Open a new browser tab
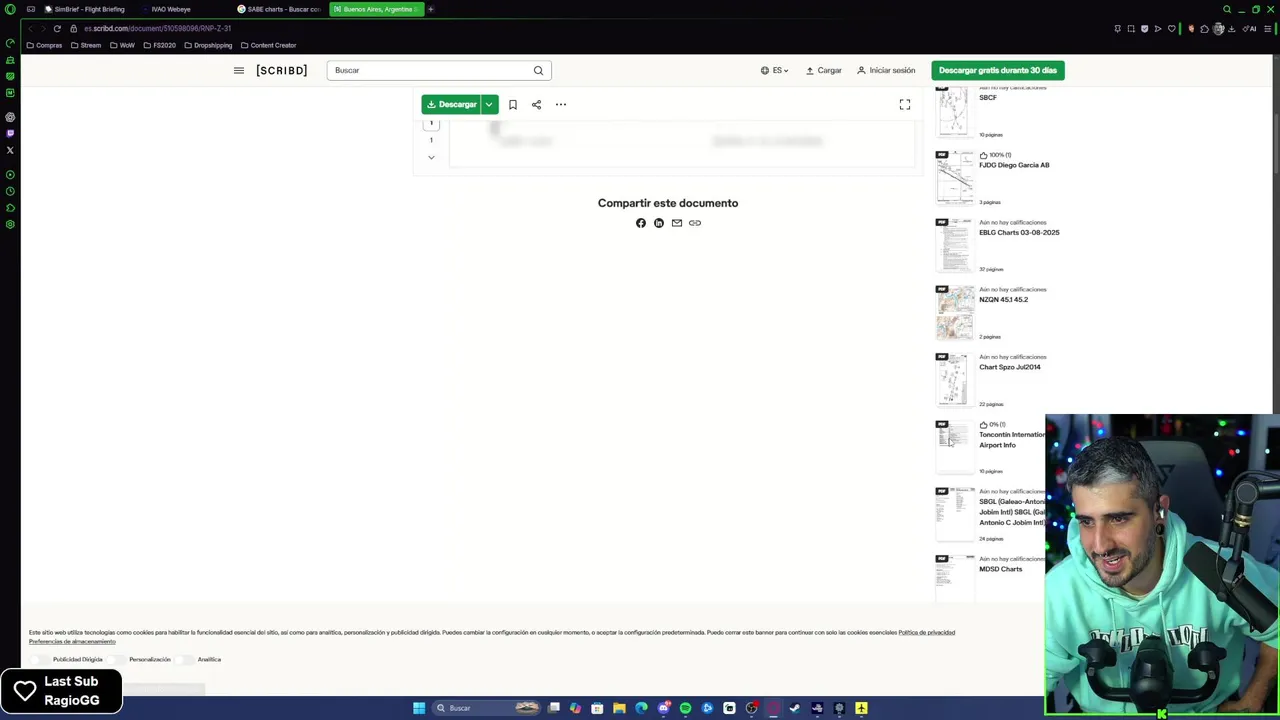The image size is (1280, 720). (431, 9)
